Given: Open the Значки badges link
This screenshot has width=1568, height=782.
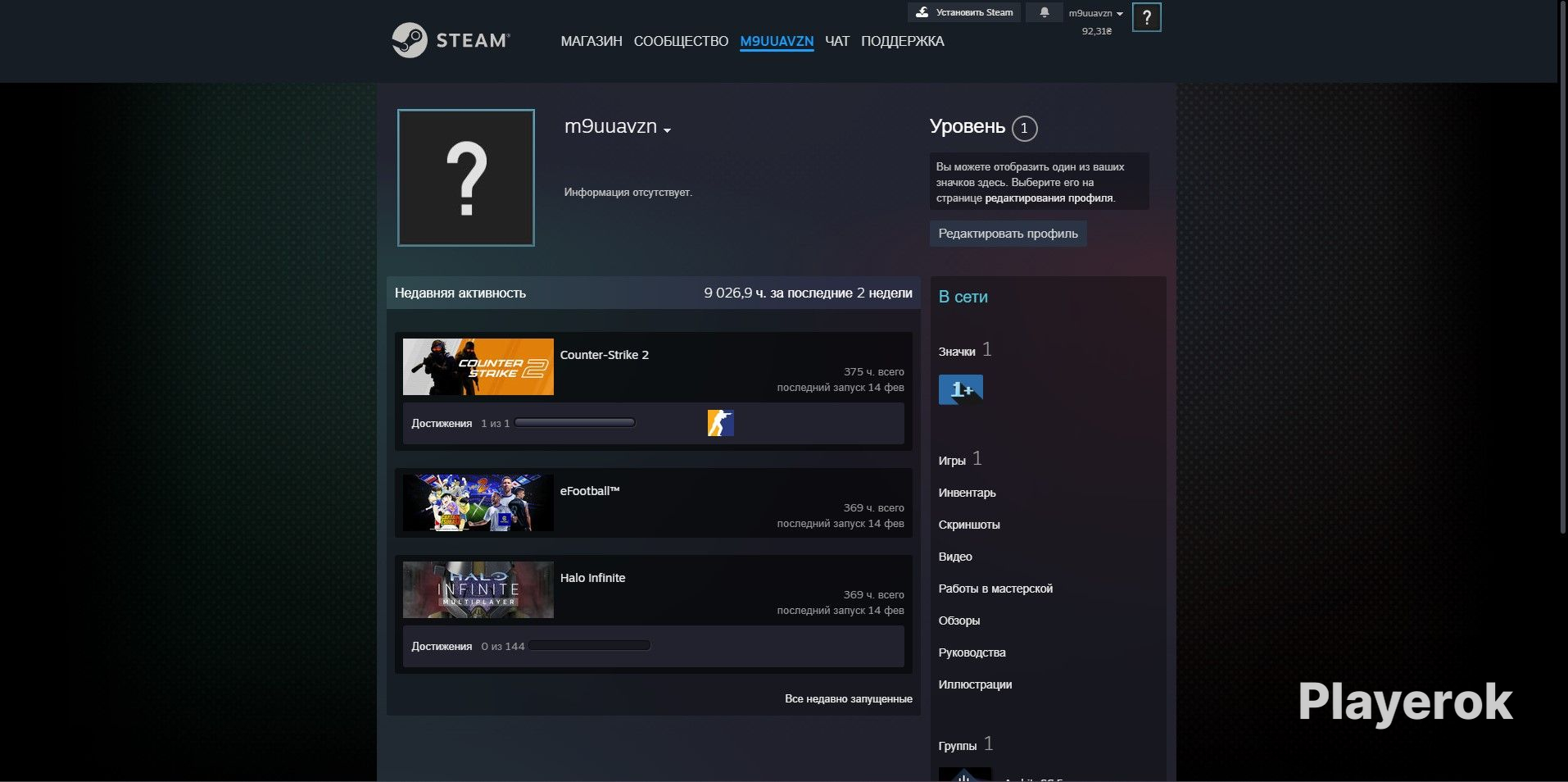Looking at the screenshot, I should [x=957, y=352].
